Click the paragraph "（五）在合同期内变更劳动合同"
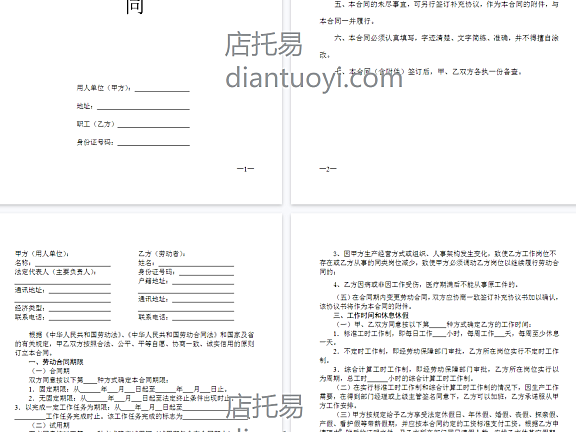Image resolution: width=576 pixels, height=432 pixels. point(439,302)
